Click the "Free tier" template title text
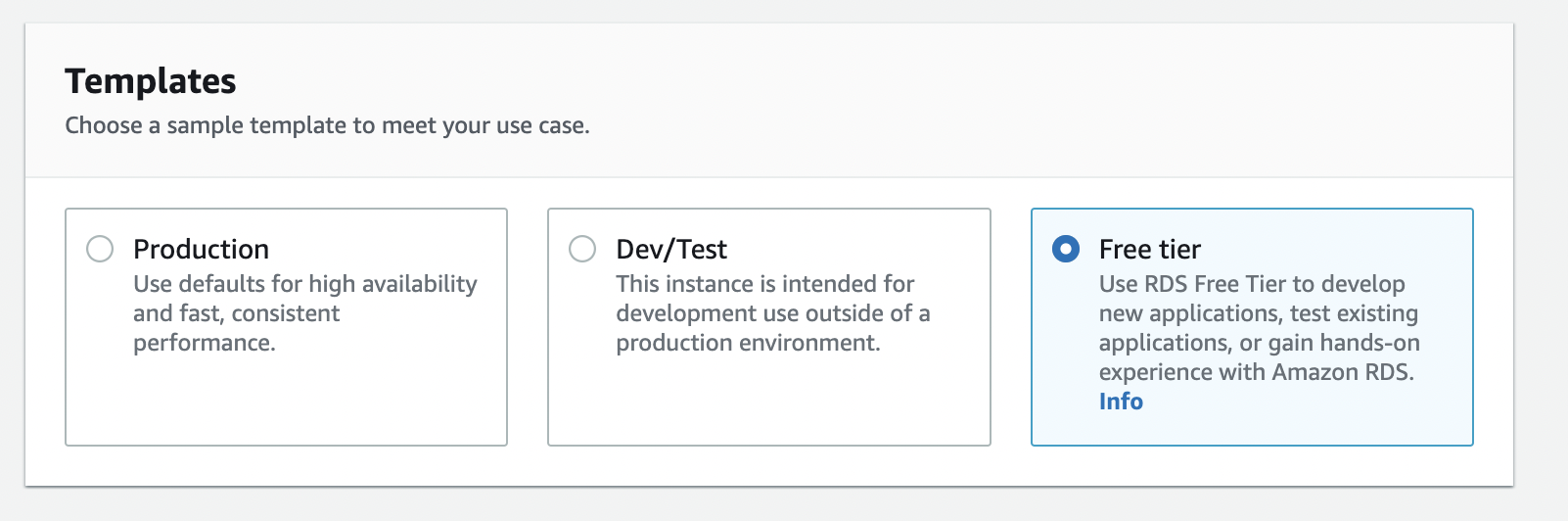This screenshot has height=521, width=1568. click(x=1149, y=250)
